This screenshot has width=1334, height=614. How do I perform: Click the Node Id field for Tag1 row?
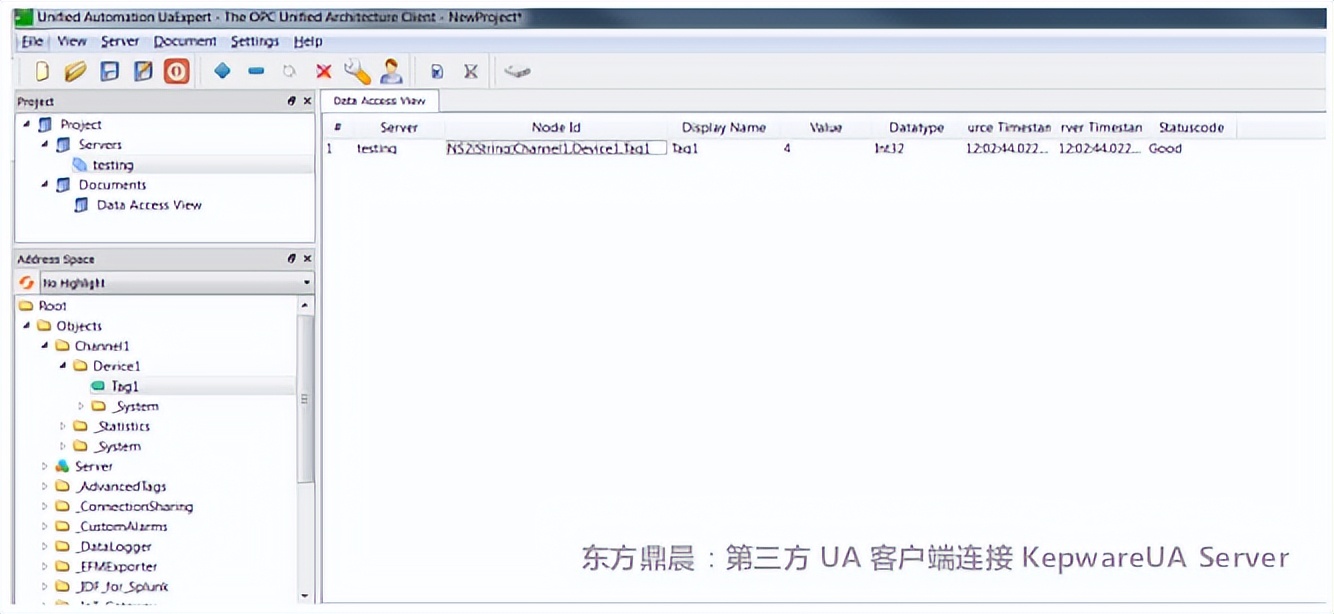pyautogui.click(x=556, y=146)
